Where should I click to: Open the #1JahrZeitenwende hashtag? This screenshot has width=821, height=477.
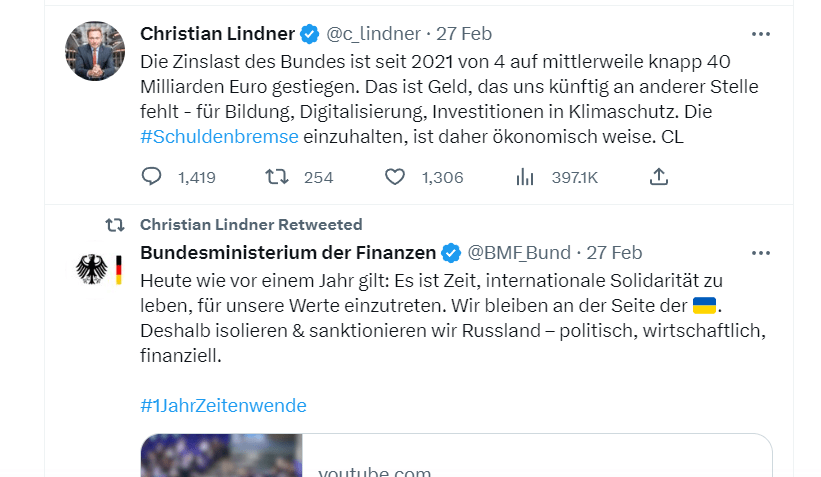point(223,405)
